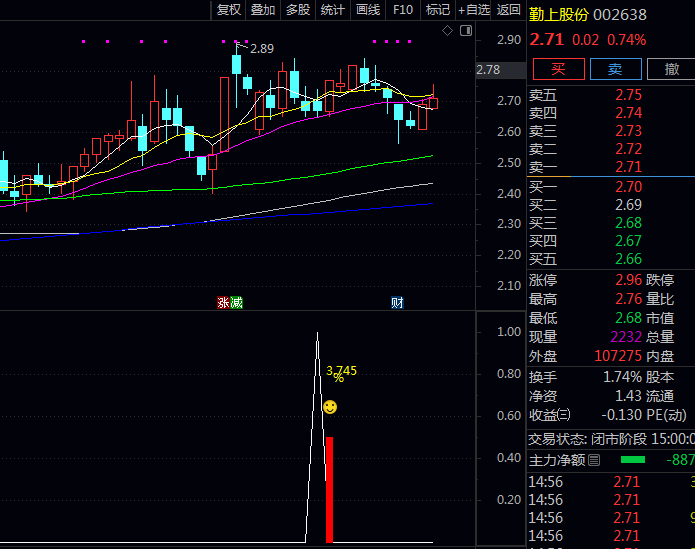Open the 统计 statistics tool
Screen dimensions: 695x549
[333, 10]
